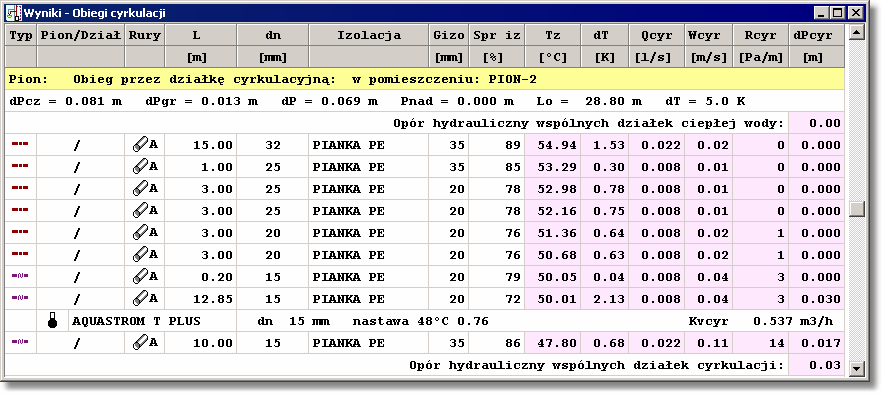Click the vertical scrollbar thumb
Screen dimensions: 882x394
(x=856, y=209)
